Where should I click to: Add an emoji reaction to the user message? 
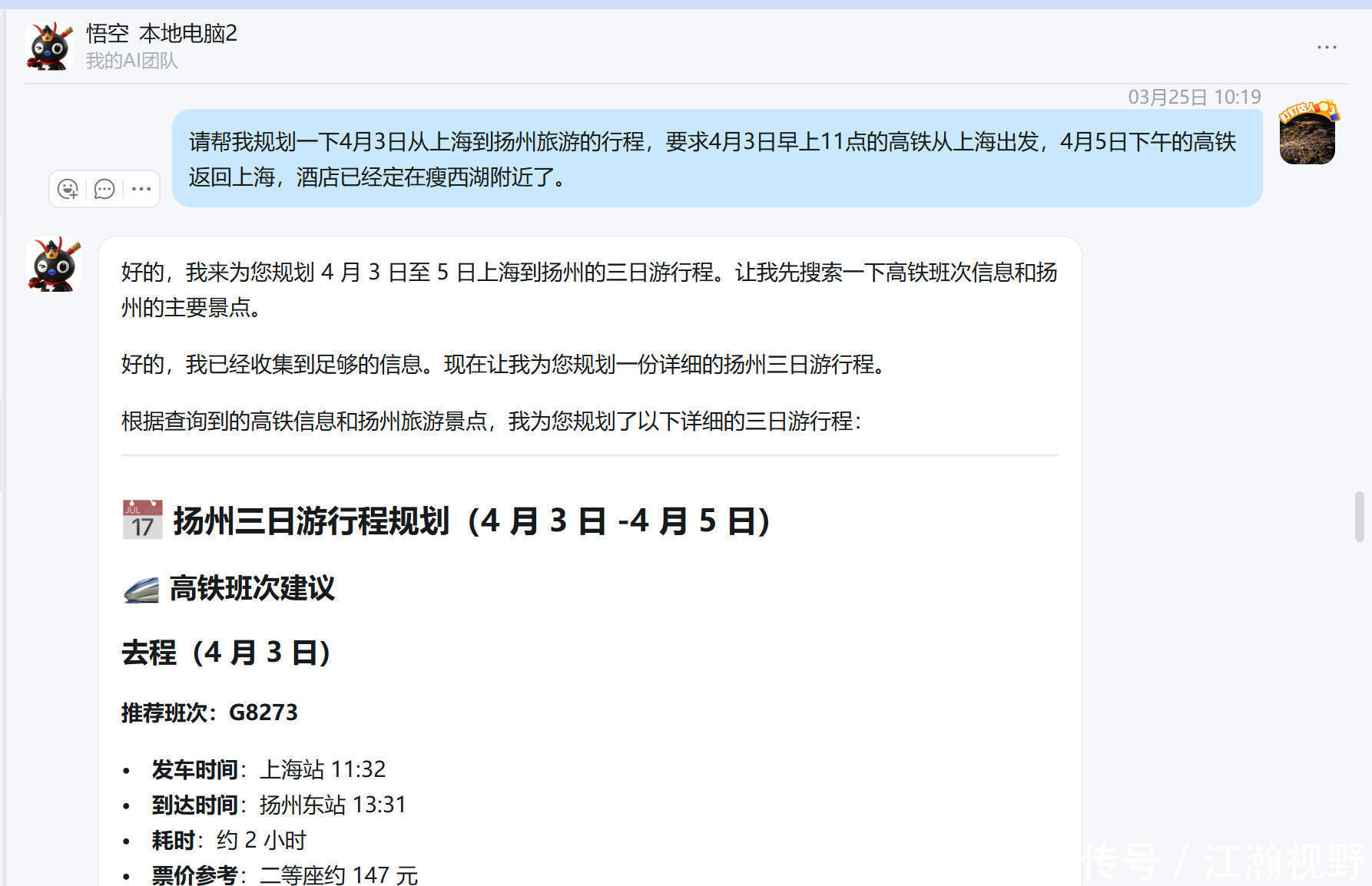(x=68, y=189)
